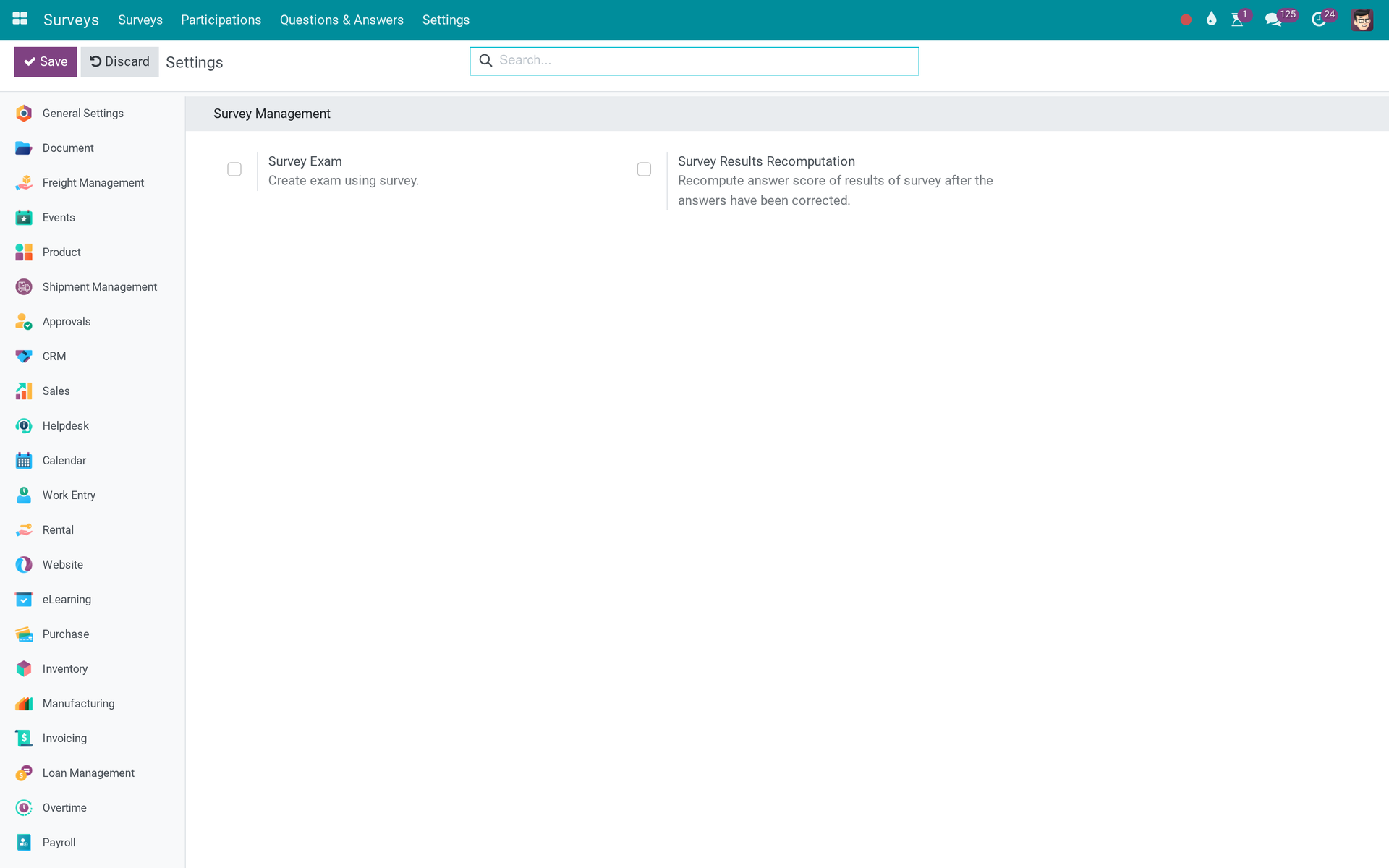The width and height of the screenshot is (1389, 868).
Task: Select the Freight Management sidebar label
Action: (93, 182)
